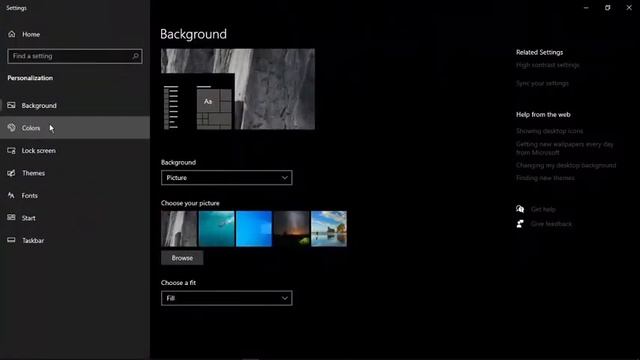Click the Lock screen icon
This screenshot has height=360, width=640.
click(x=11, y=151)
